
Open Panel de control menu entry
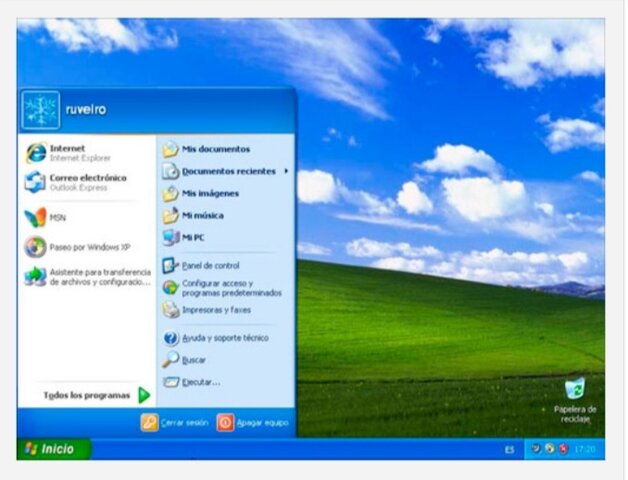(225, 265)
